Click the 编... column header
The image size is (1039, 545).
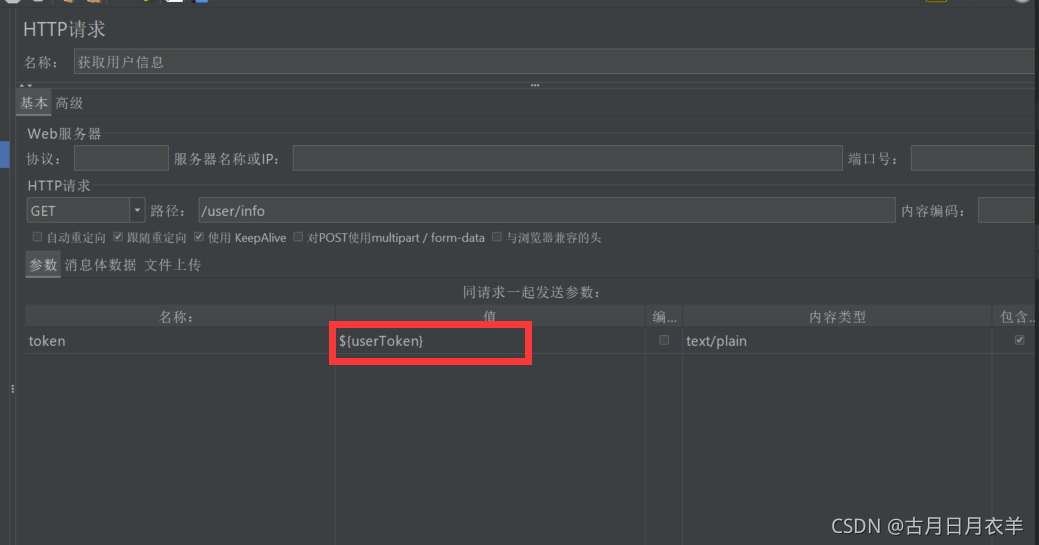(664, 317)
